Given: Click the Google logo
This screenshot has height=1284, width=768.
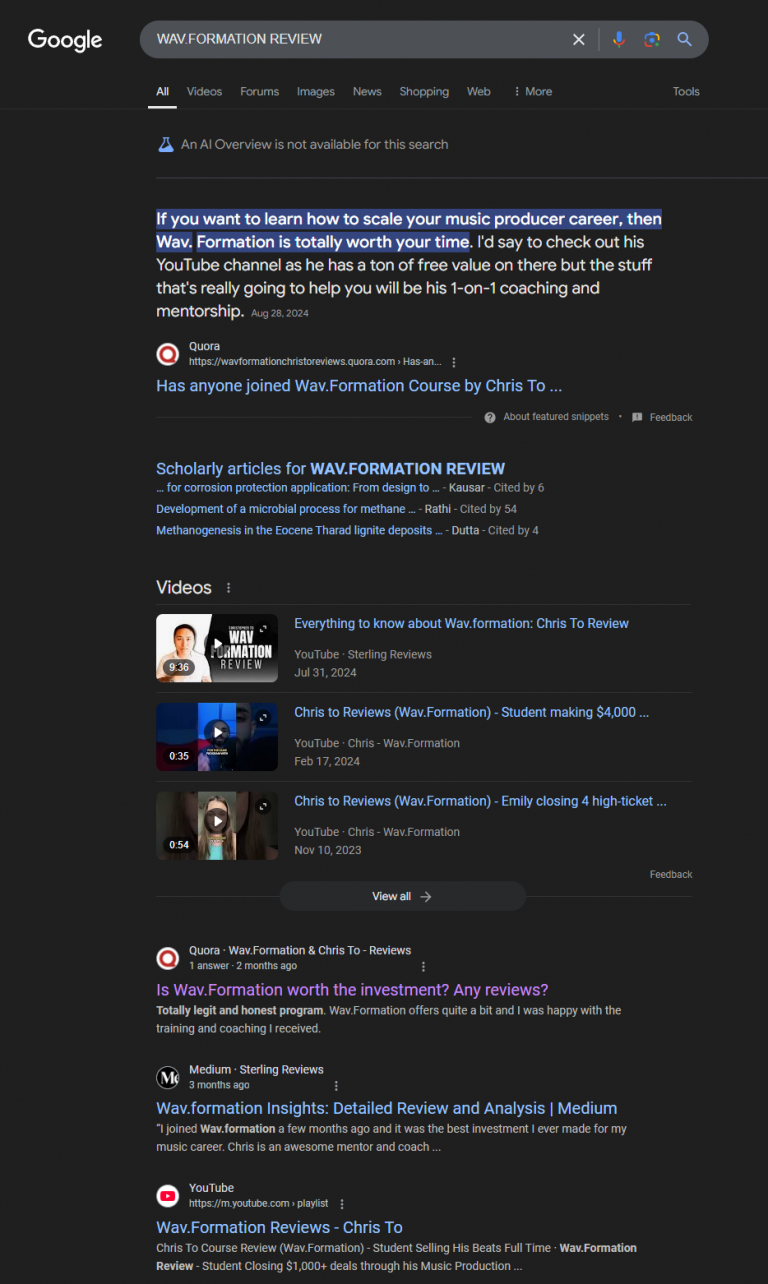Looking at the screenshot, I should (65, 40).
